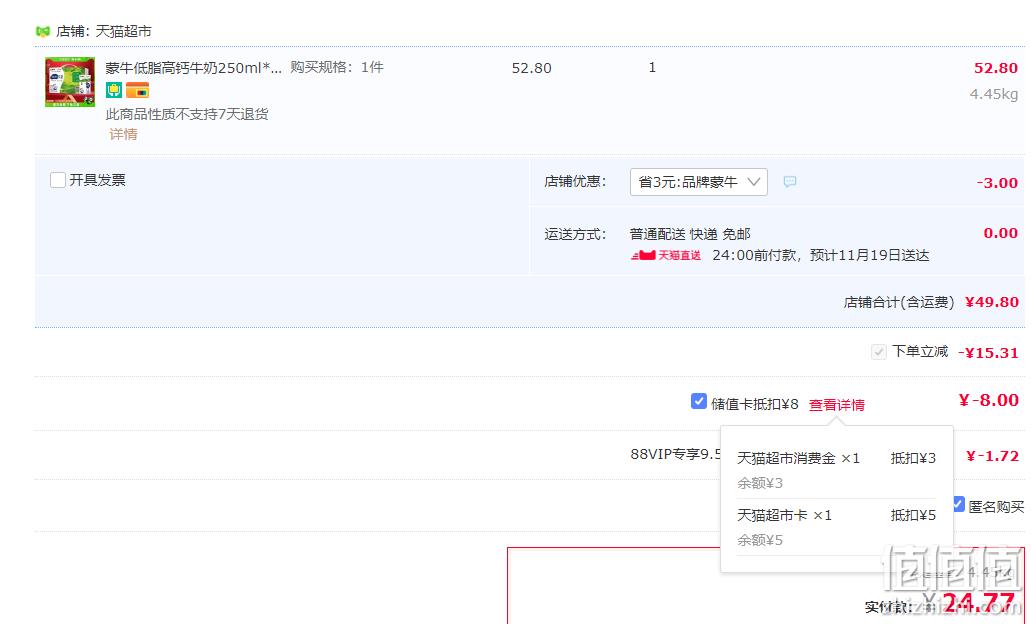Screen dimensions: 1031x624
Task: Click the 余额¥3 balance in popup
Action: coord(759,483)
